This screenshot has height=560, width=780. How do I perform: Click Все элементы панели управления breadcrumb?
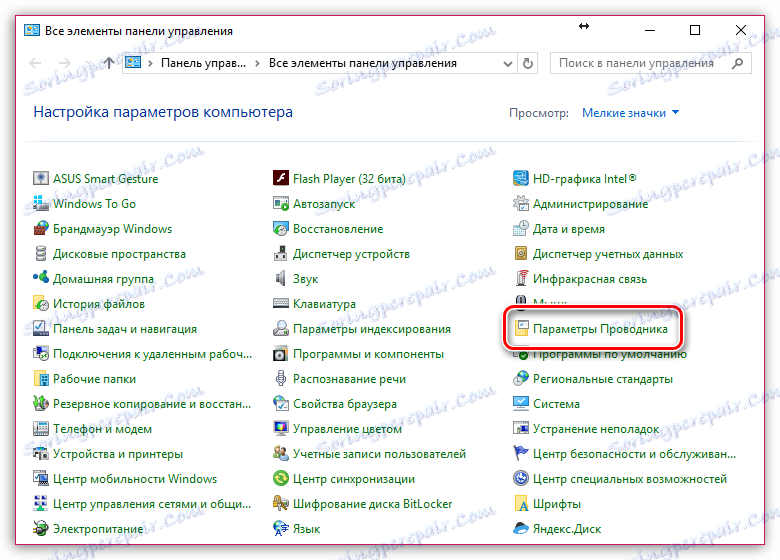pyautogui.click(x=363, y=63)
